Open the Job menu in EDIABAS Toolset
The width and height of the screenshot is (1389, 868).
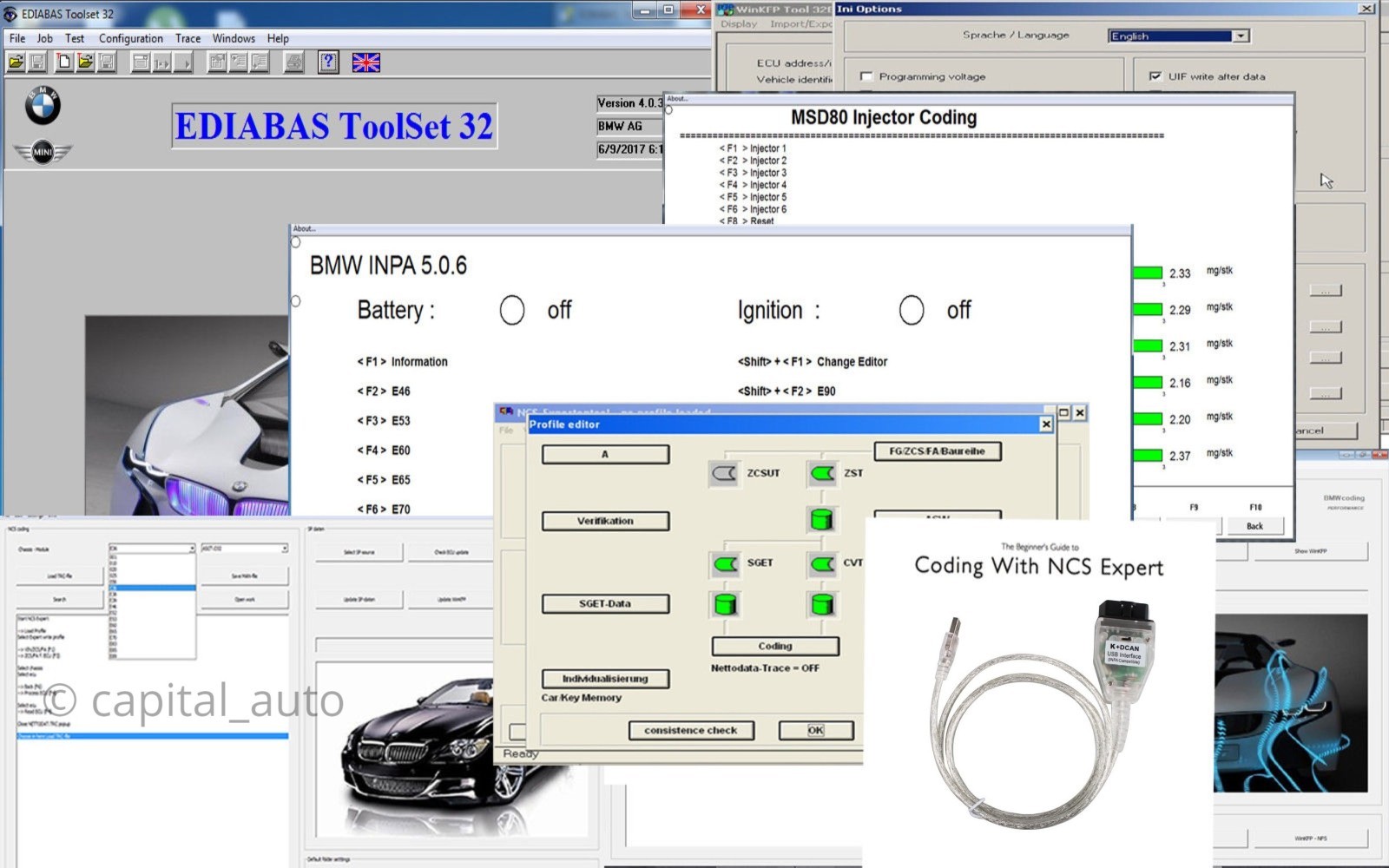pyautogui.click(x=44, y=38)
